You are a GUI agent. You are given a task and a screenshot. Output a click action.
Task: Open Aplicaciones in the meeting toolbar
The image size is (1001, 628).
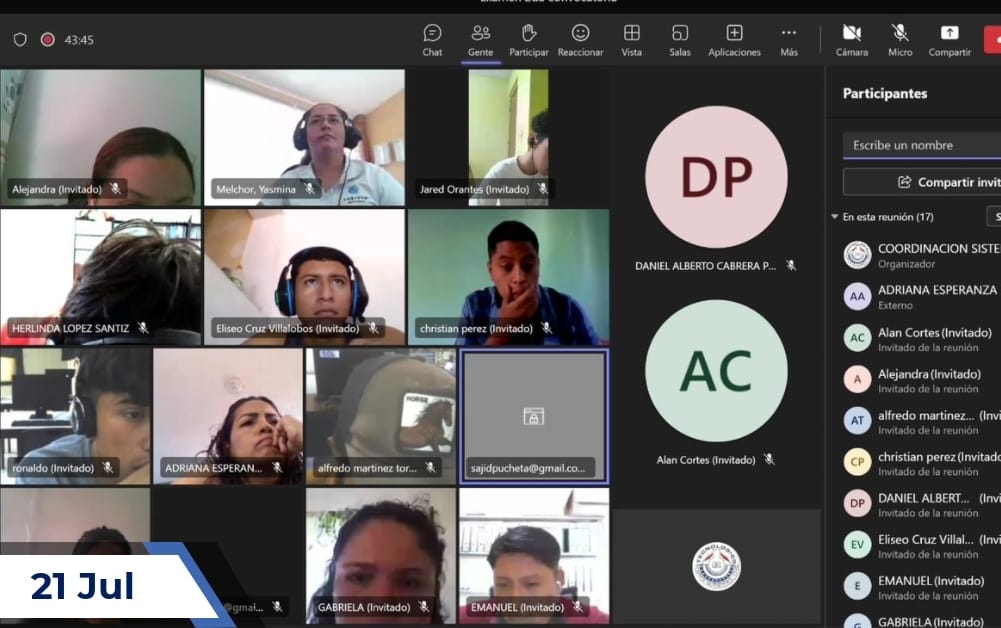click(x=734, y=40)
